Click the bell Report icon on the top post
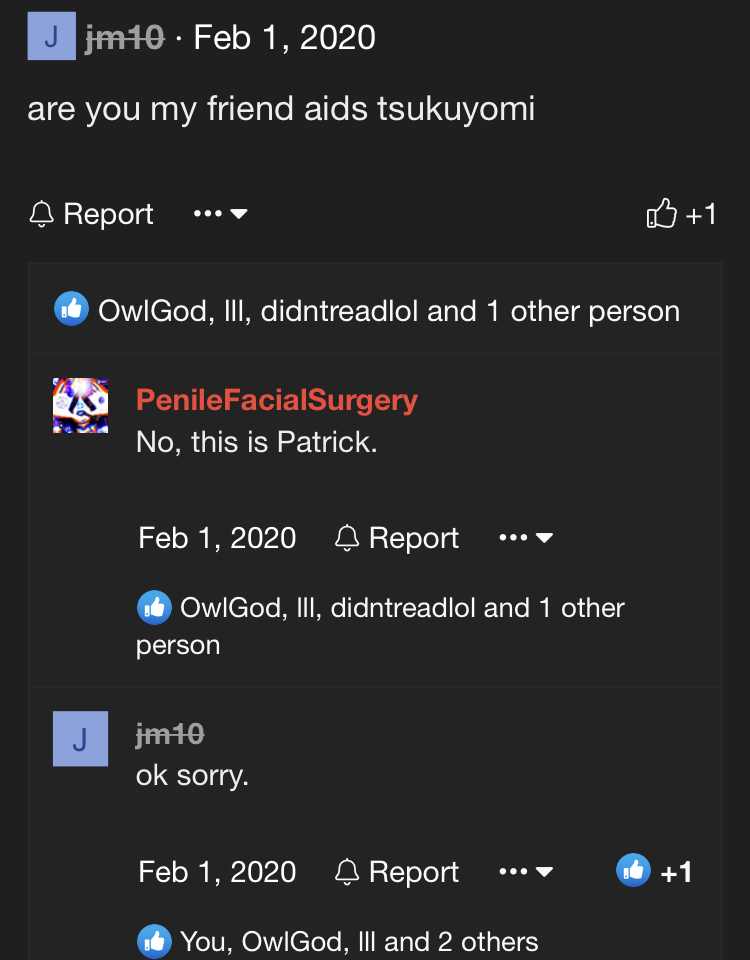The image size is (750, 960). tap(41, 214)
